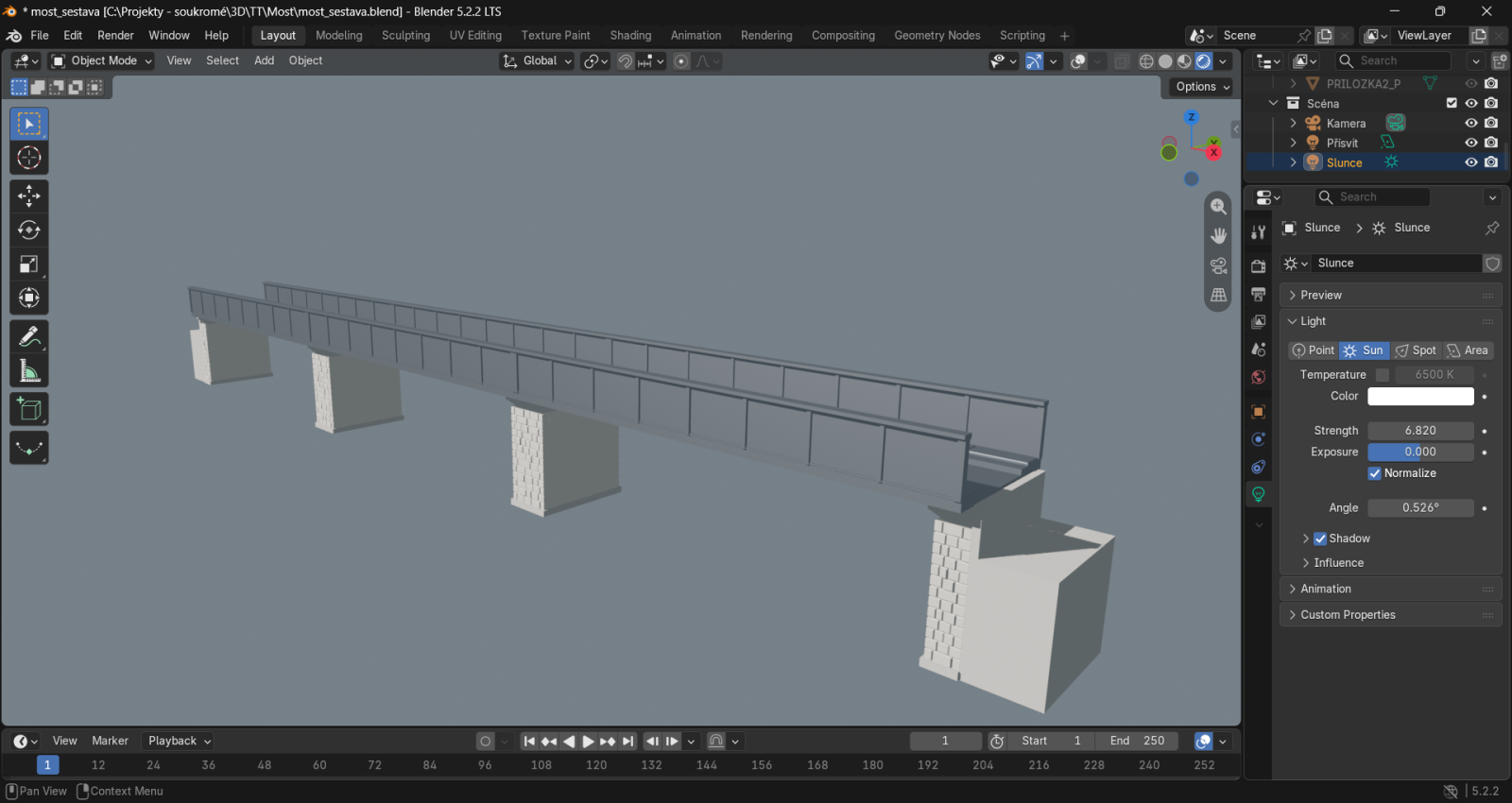The image size is (1512, 803).
Task: Pick the Annotate pencil tool
Action: [x=29, y=336]
